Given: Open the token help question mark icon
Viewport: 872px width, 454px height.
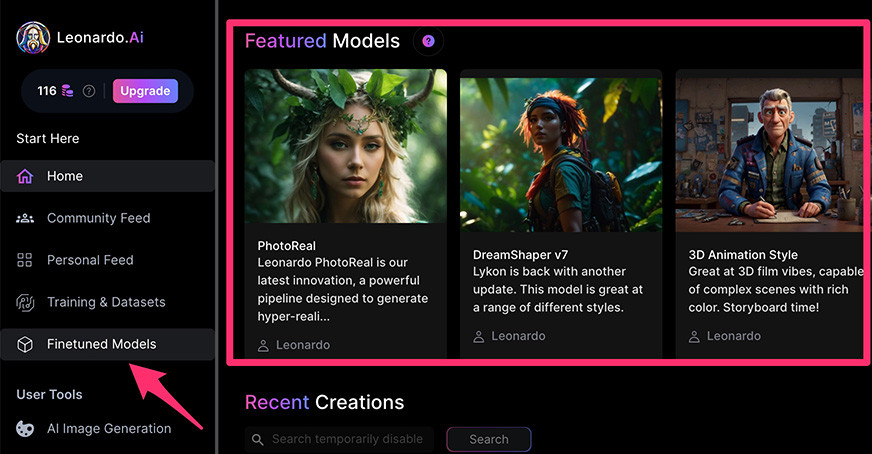Looking at the screenshot, I should tap(89, 91).
